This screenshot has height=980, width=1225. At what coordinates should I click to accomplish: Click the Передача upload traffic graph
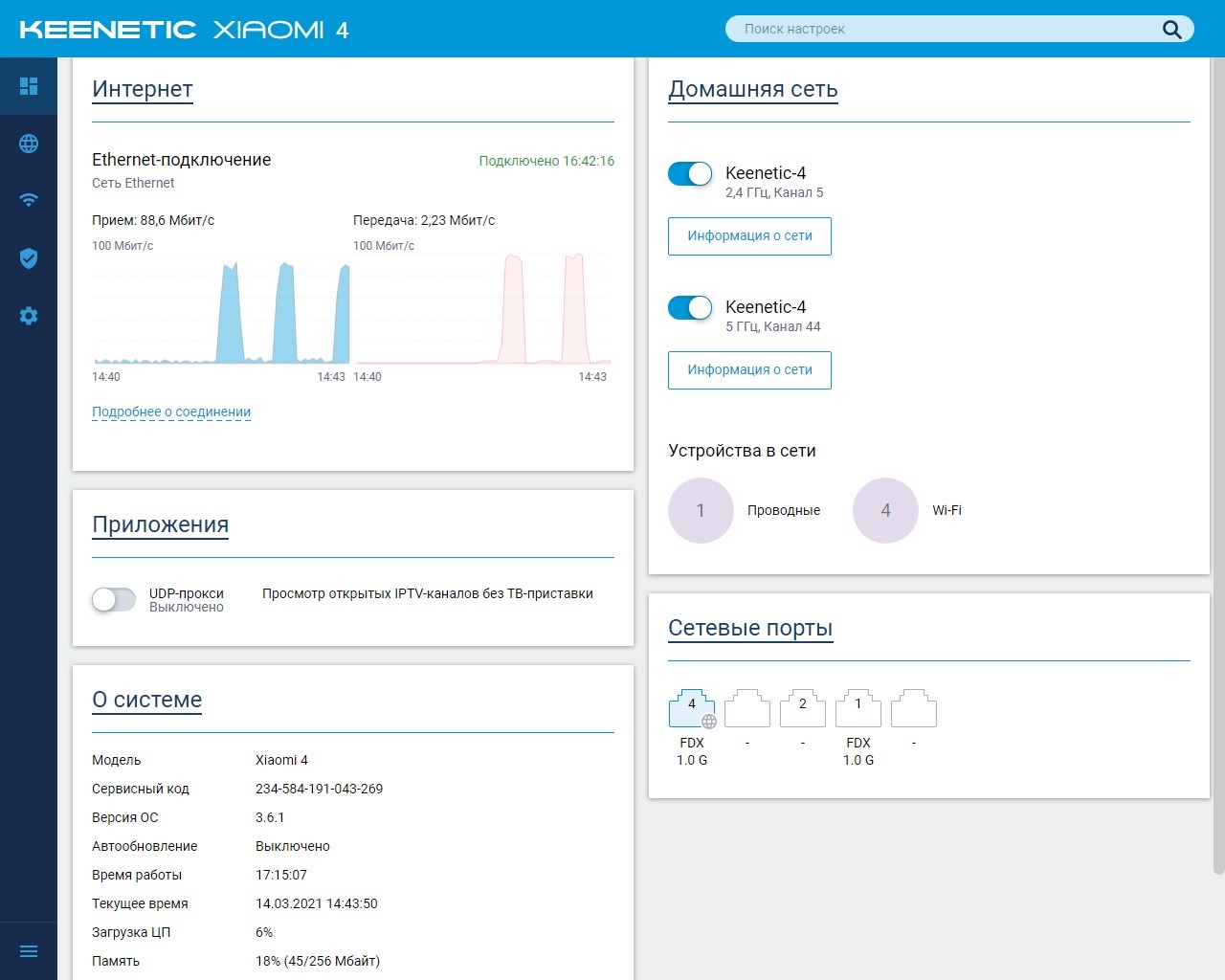[x=482, y=308]
